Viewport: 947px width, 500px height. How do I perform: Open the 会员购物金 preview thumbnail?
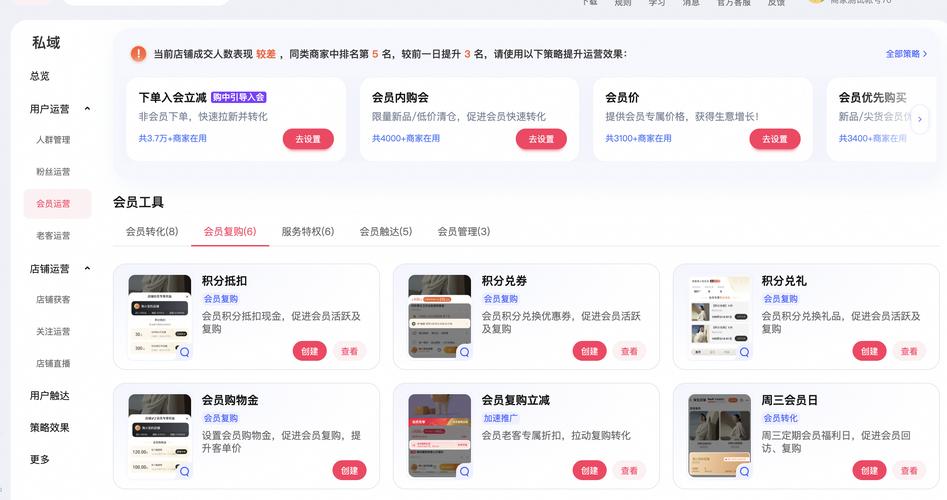[160, 435]
